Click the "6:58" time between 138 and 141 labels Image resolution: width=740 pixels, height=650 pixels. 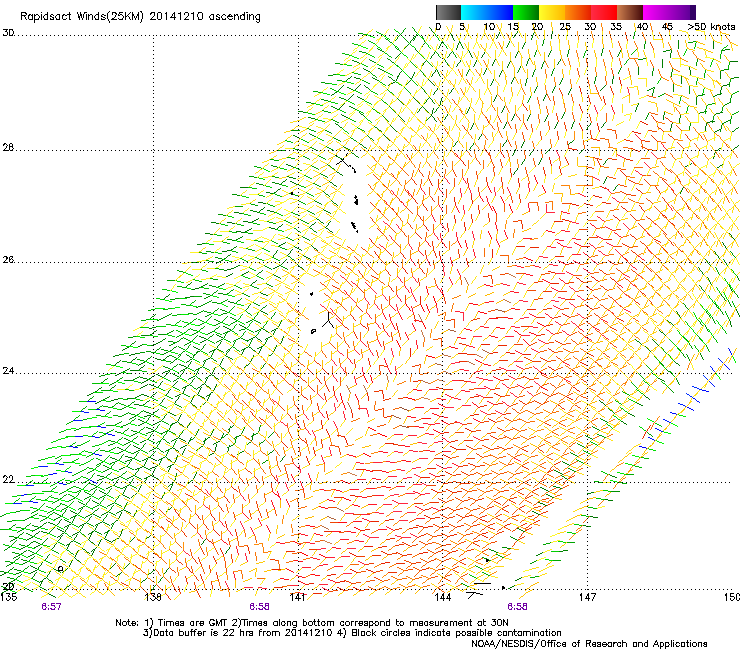coord(260,607)
